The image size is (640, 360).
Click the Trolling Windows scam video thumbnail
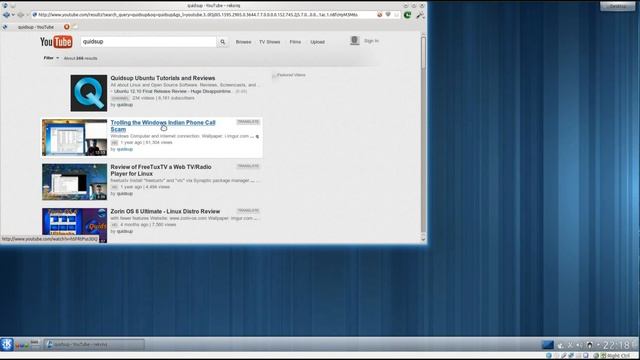pos(74,138)
